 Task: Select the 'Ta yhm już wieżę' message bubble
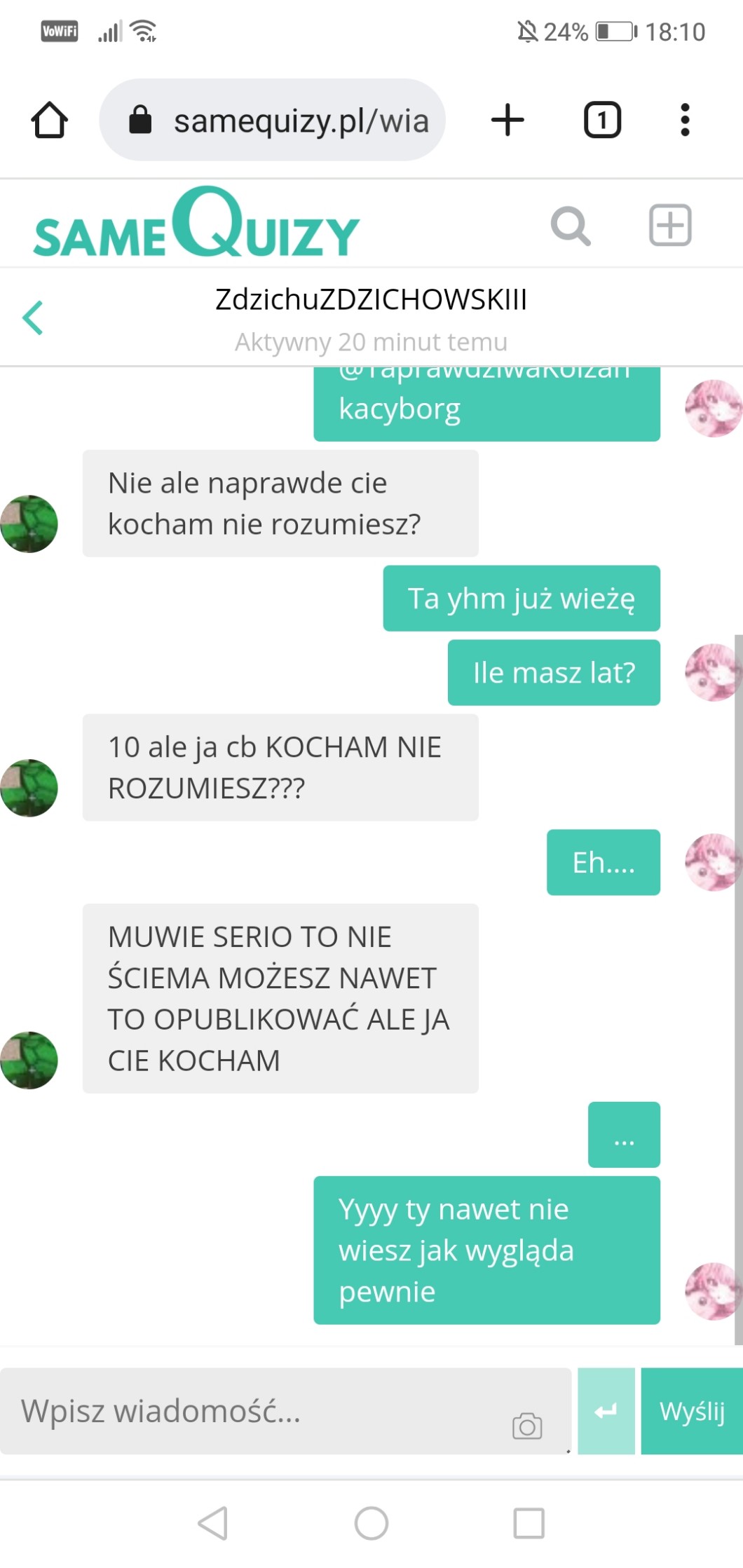[522, 599]
